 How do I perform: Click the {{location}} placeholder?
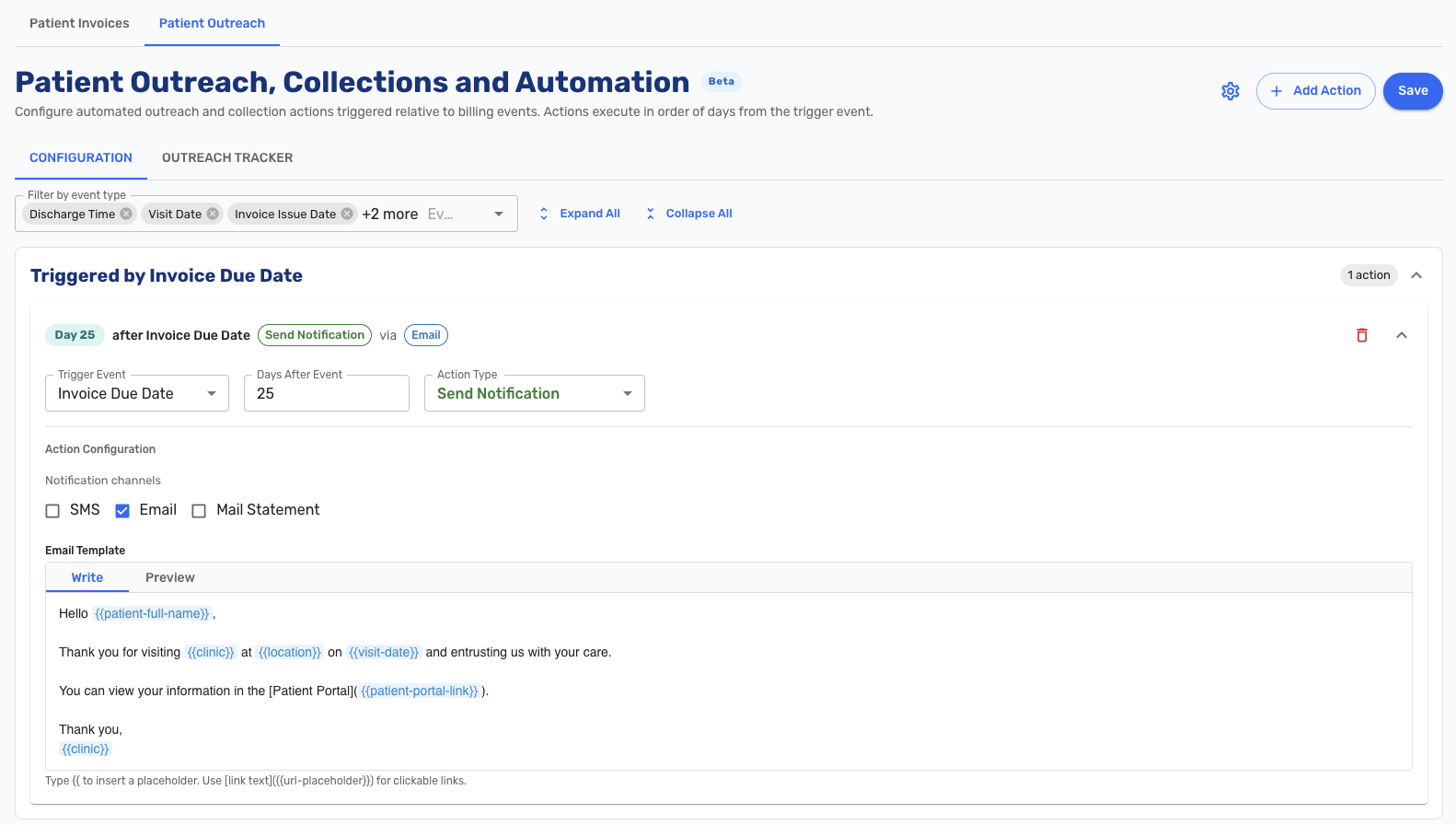[290, 652]
